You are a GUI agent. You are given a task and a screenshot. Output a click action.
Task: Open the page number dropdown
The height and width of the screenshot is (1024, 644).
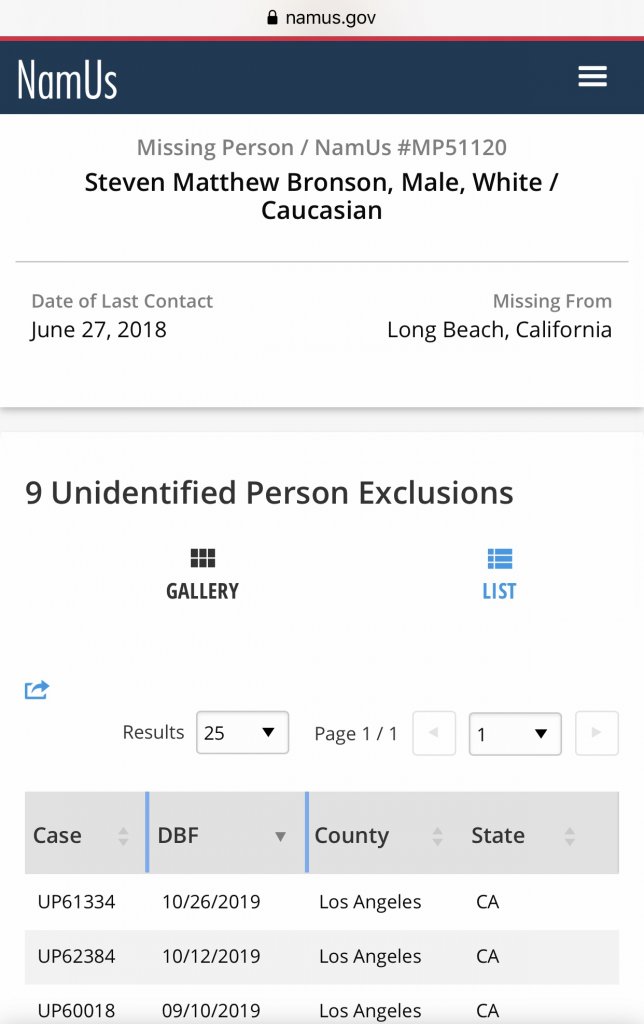click(x=514, y=734)
